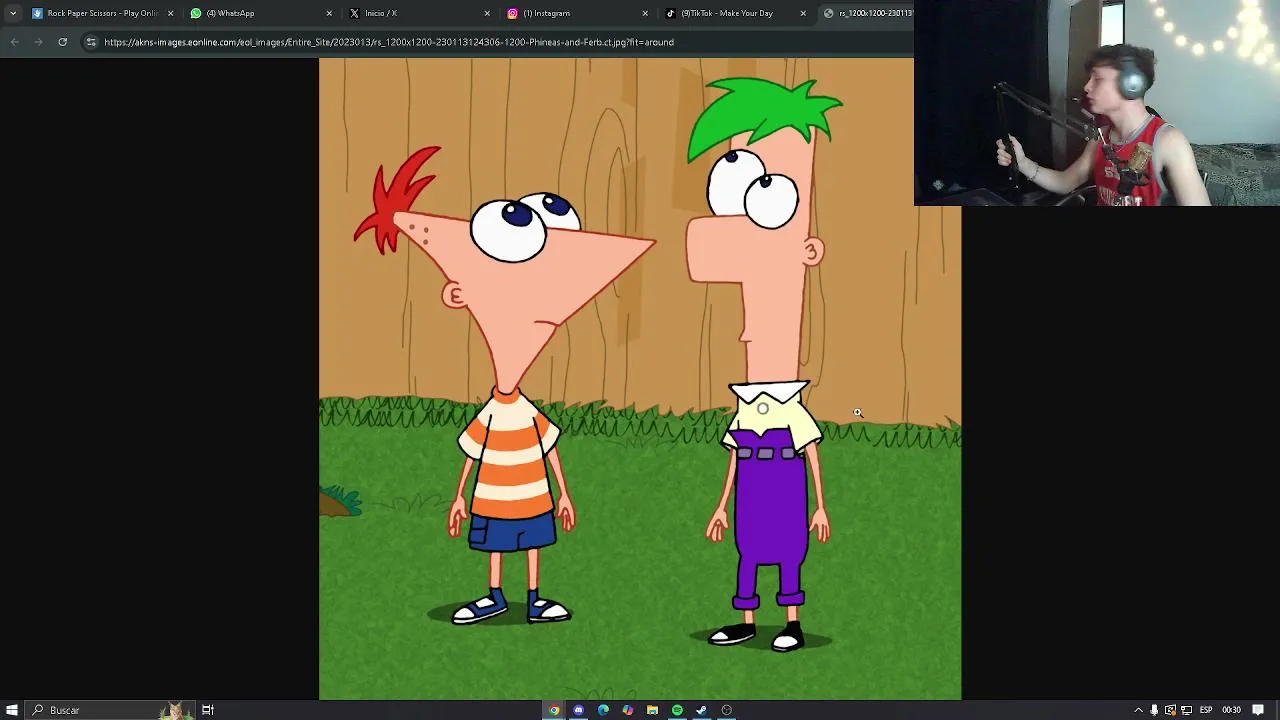This screenshot has width=1280, height=720.
Task: Open the Copilot taskbar icon
Action: click(627, 710)
